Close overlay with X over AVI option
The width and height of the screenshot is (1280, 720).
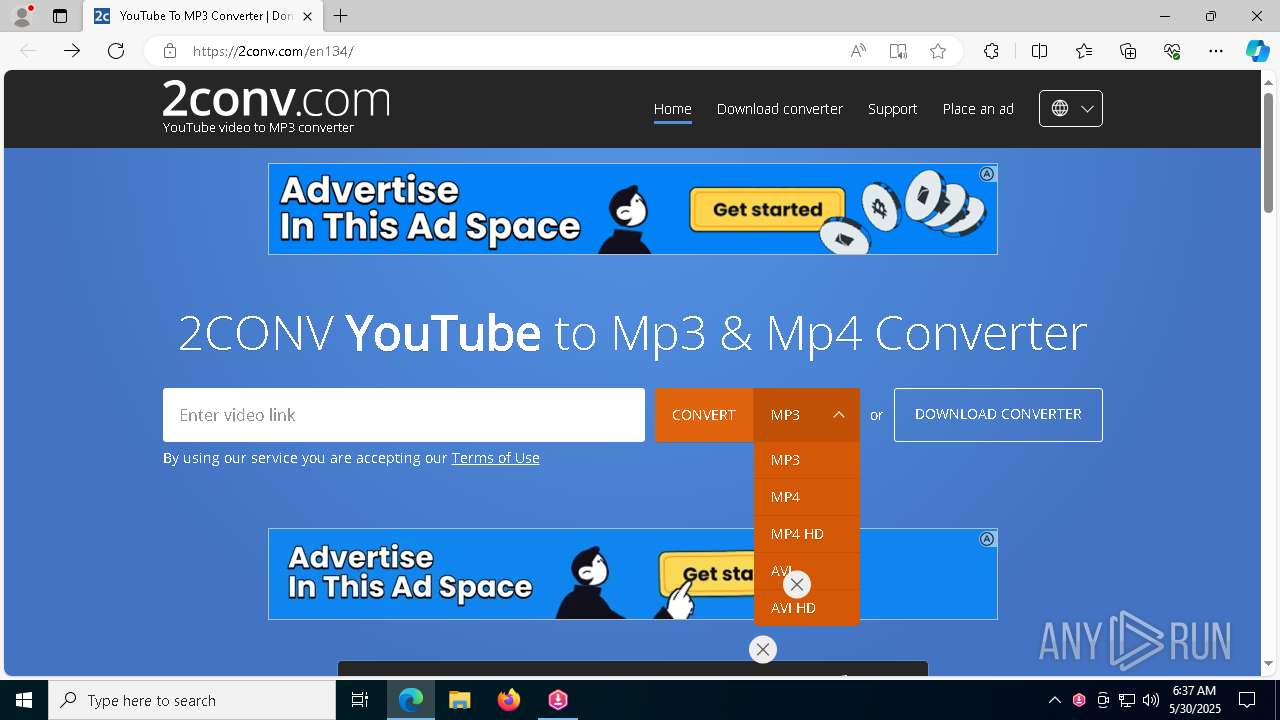pos(797,584)
